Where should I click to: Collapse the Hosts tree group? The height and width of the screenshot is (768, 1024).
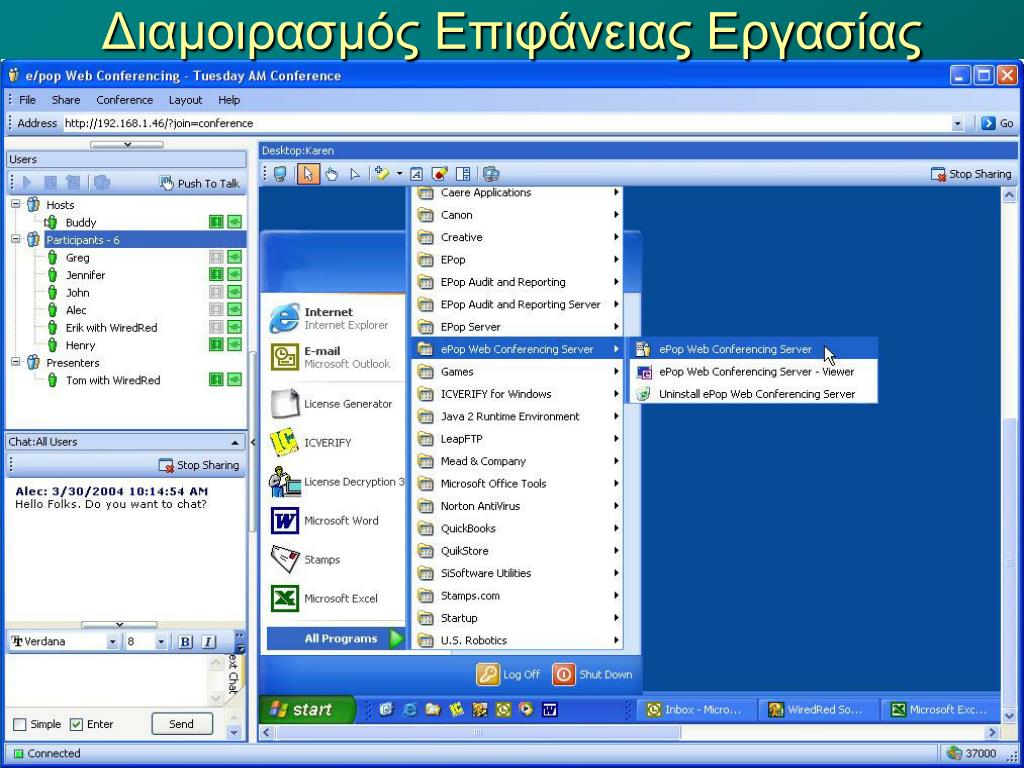(x=16, y=204)
